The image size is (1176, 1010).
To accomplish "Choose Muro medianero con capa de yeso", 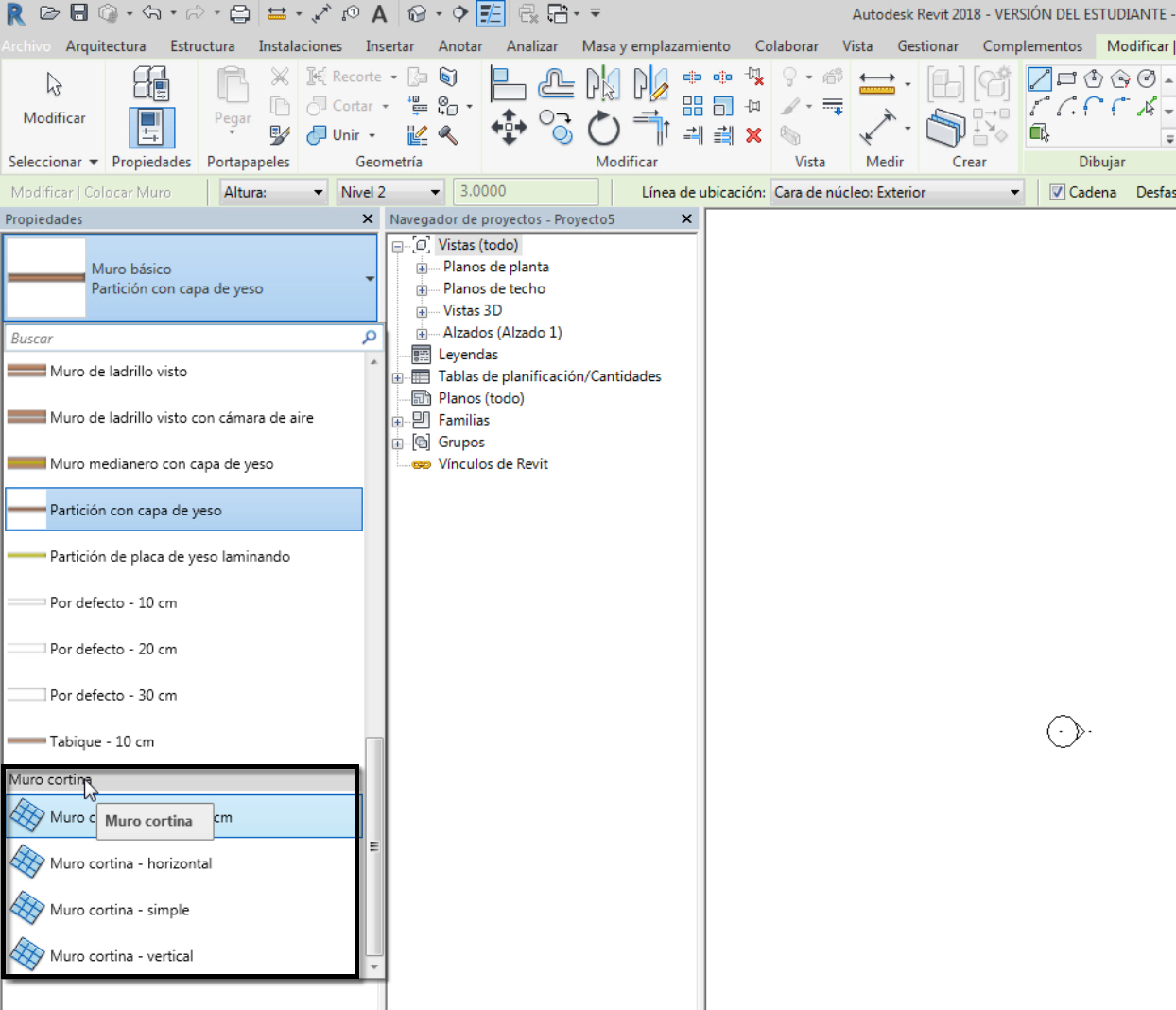I will (184, 464).
